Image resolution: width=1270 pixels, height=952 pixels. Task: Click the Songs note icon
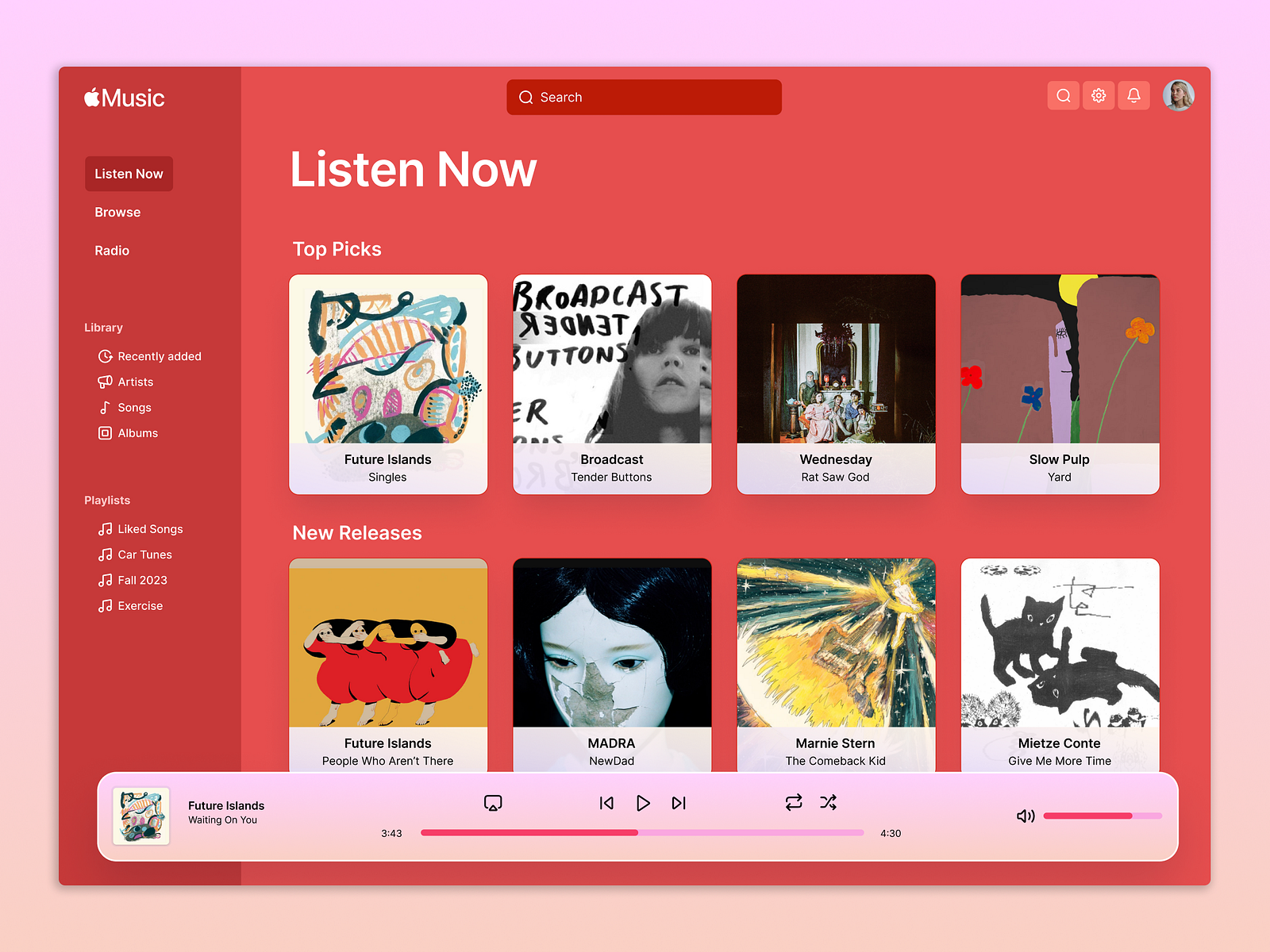click(105, 407)
